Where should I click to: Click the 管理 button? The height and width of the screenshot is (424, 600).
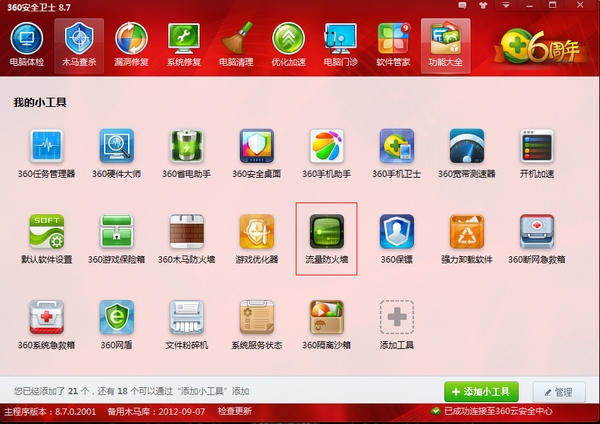click(x=559, y=392)
